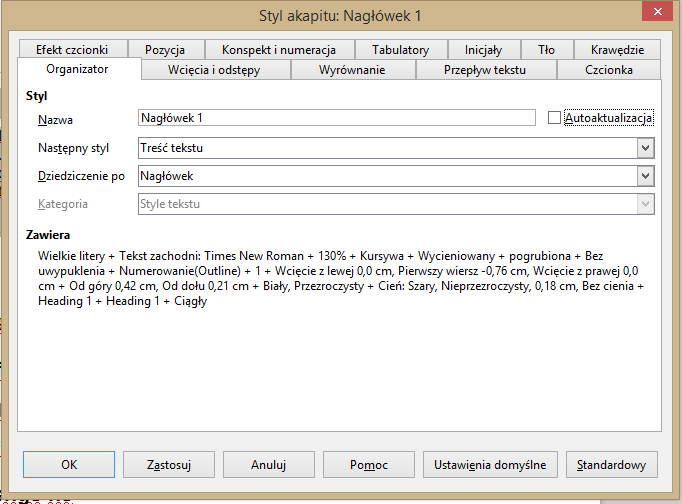Select the Tabulatory tab
This screenshot has height=504, width=682.
coord(401,50)
